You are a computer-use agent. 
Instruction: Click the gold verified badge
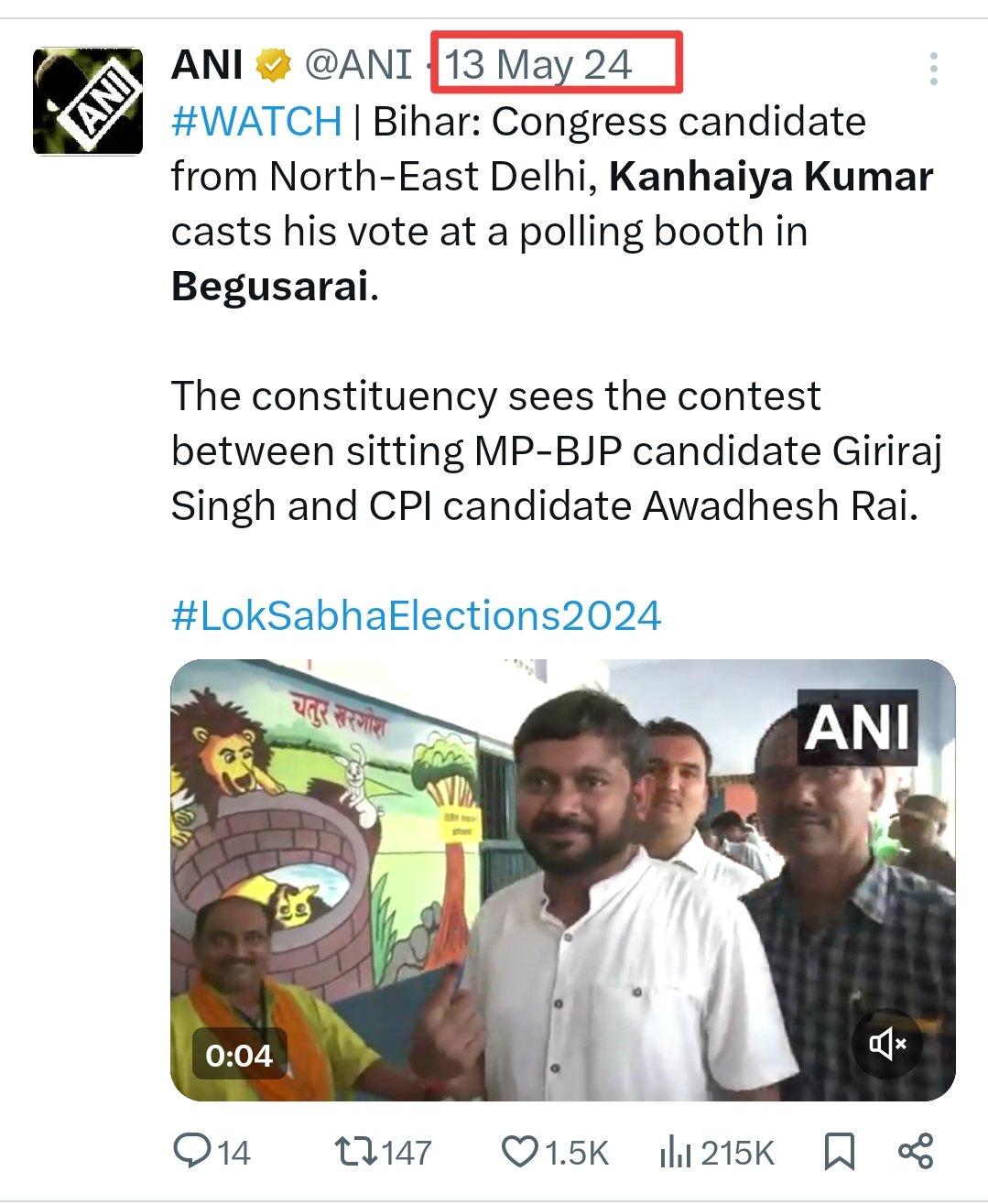coord(274,66)
